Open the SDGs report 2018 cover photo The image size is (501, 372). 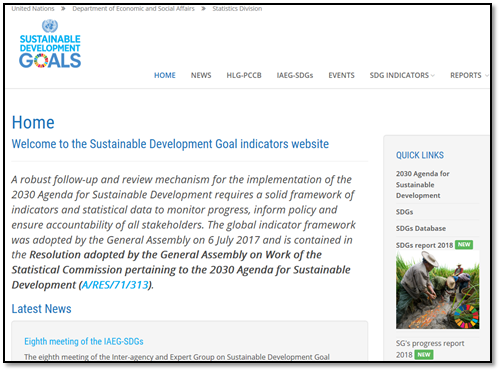(437, 290)
